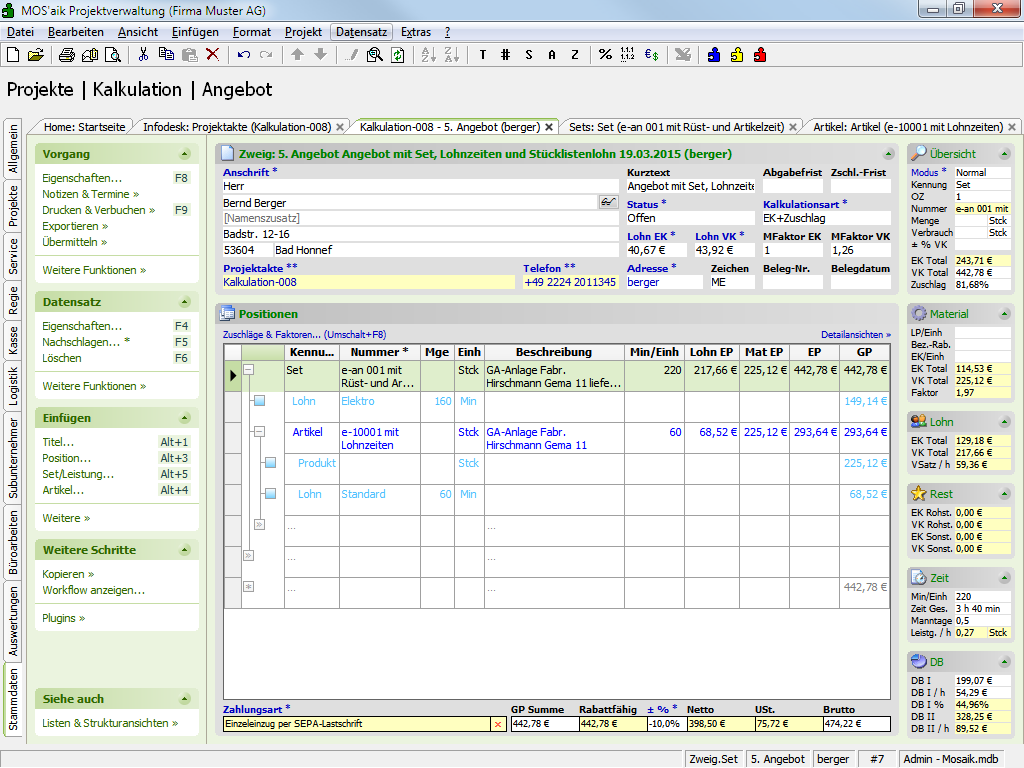Viewport: 1024px width, 768px height.
Task: Collapse the Material panel
Action: pos(1004,314)
